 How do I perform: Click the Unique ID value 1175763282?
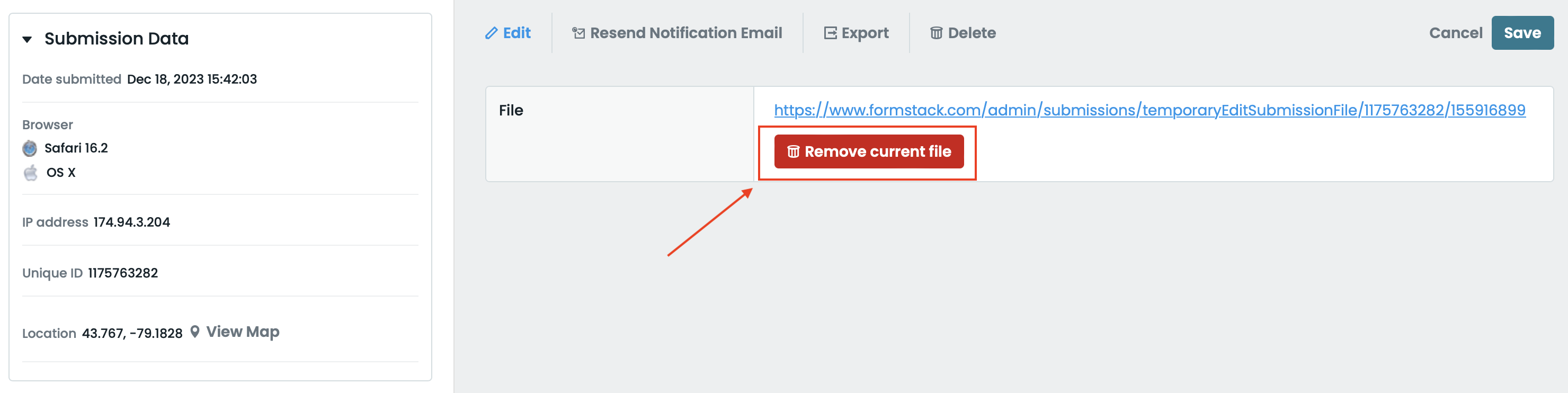pos(123,273)
